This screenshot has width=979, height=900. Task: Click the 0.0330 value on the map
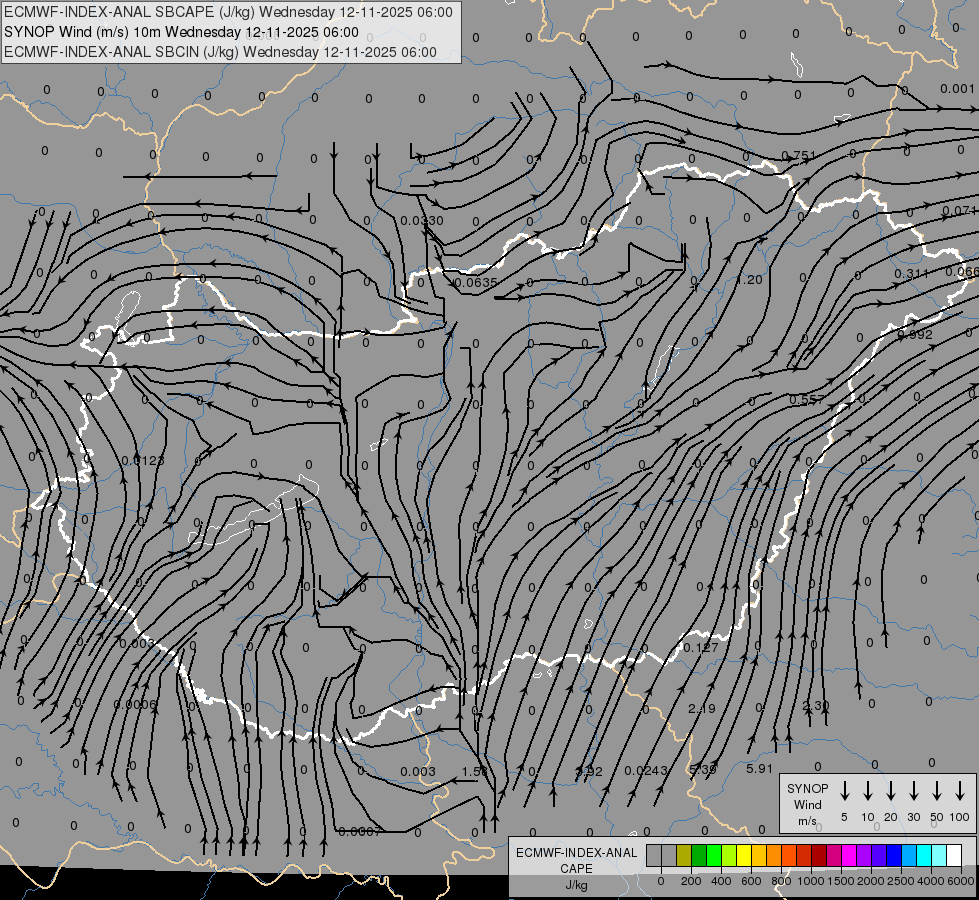(422, 220)
